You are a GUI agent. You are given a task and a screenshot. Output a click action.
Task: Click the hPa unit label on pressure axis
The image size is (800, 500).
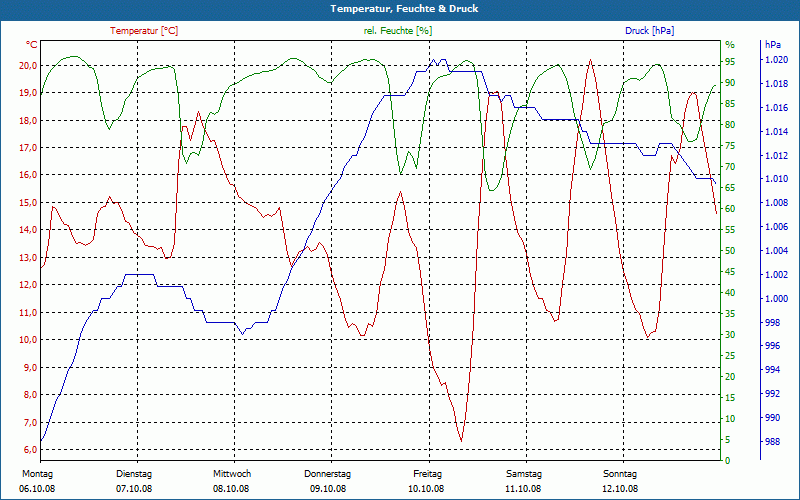(x=773, y=45)
